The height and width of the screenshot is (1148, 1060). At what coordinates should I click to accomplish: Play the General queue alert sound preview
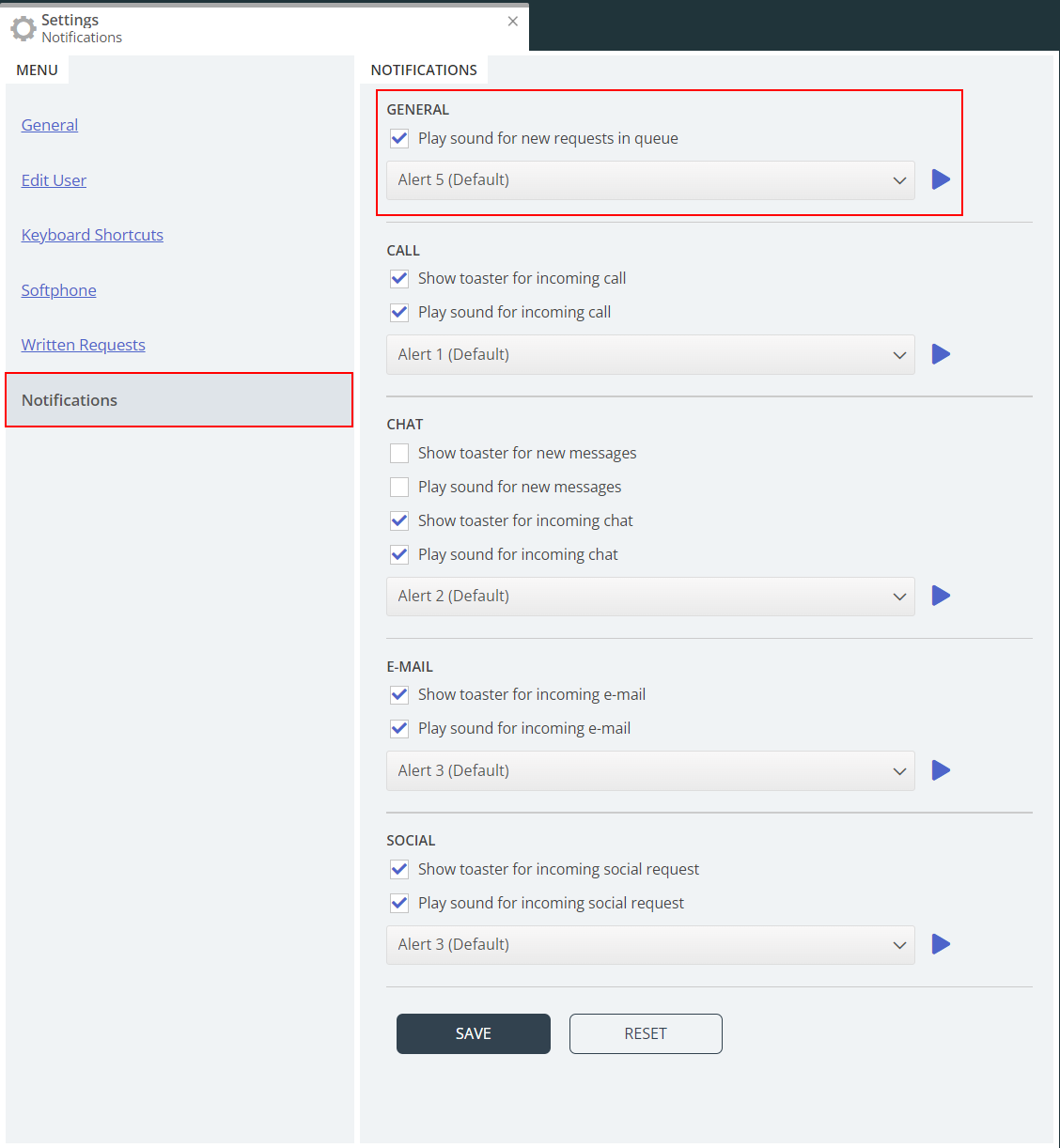point(941,179)
